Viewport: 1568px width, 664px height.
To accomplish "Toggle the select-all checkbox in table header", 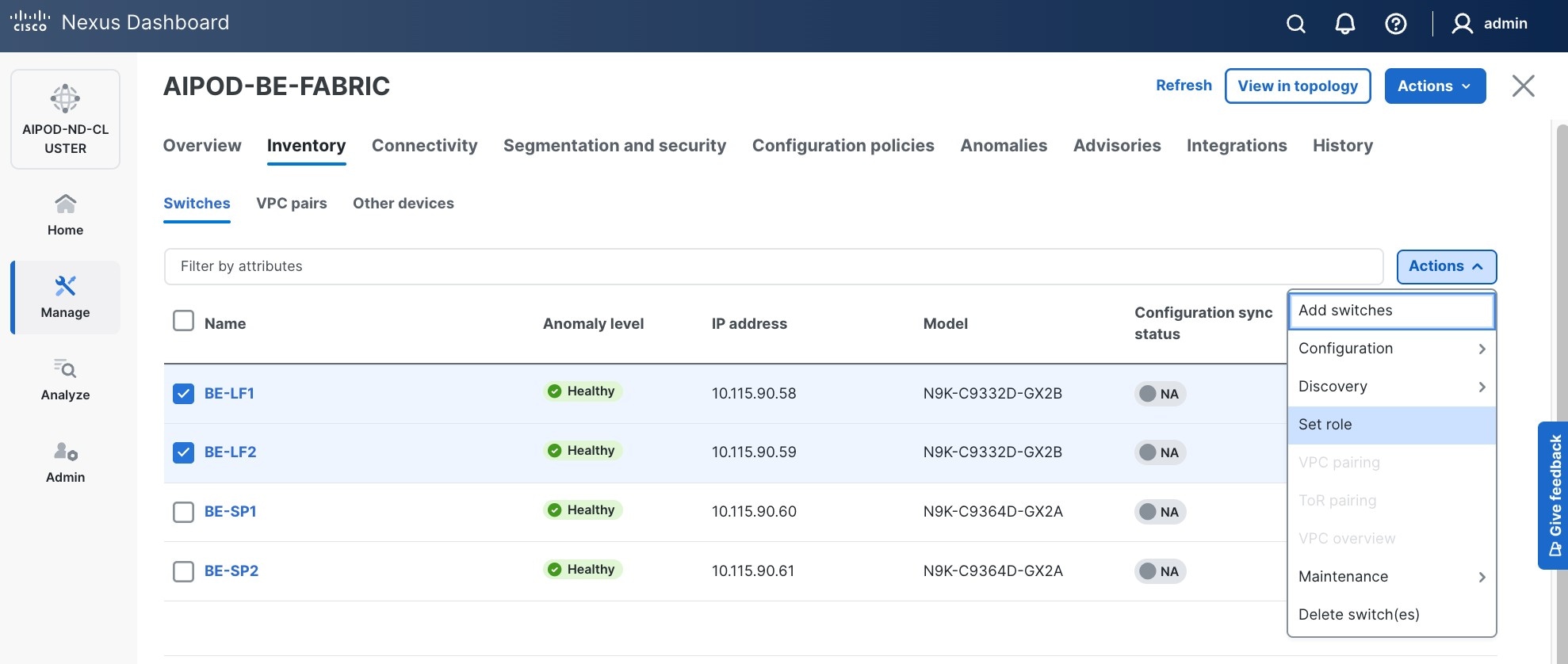I will tap(183, 321).
